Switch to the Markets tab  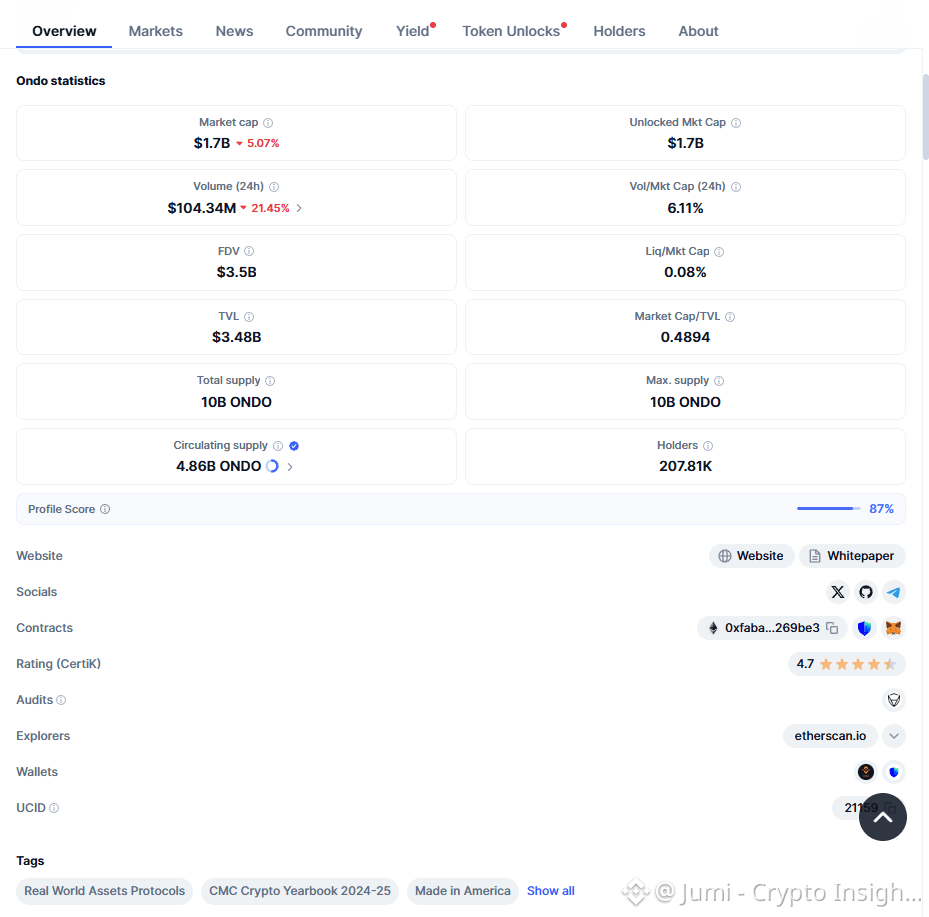(x=156, y=31)
